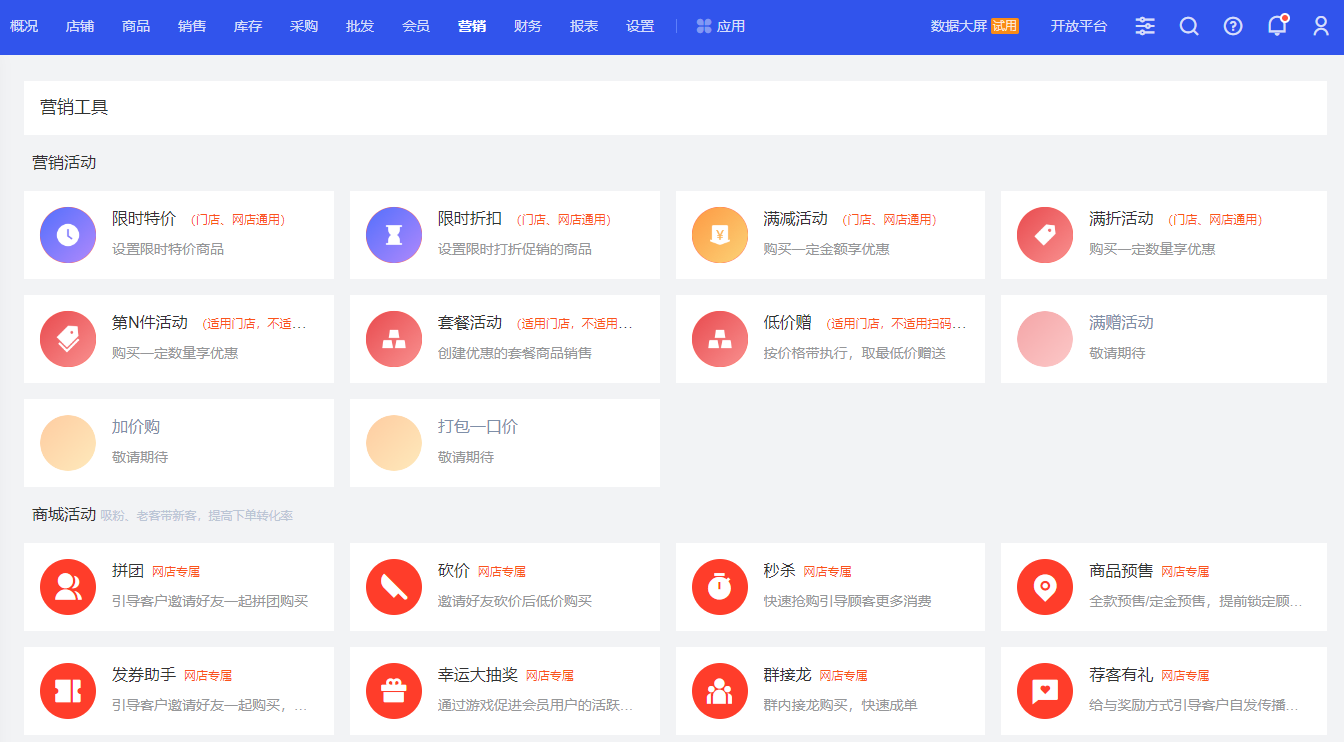
Task: Select the 满减活动 coin icon
Action: (x=720, y=235)
